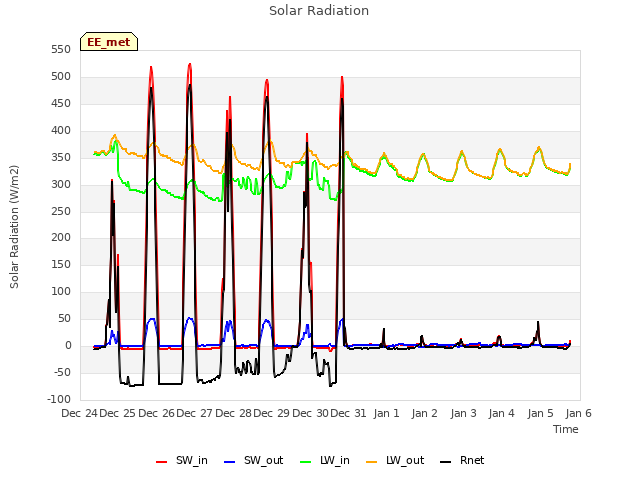Click the 450 y-axis tick label
The width and height of the screenshot is (640, 480).
tap(61, 104)
